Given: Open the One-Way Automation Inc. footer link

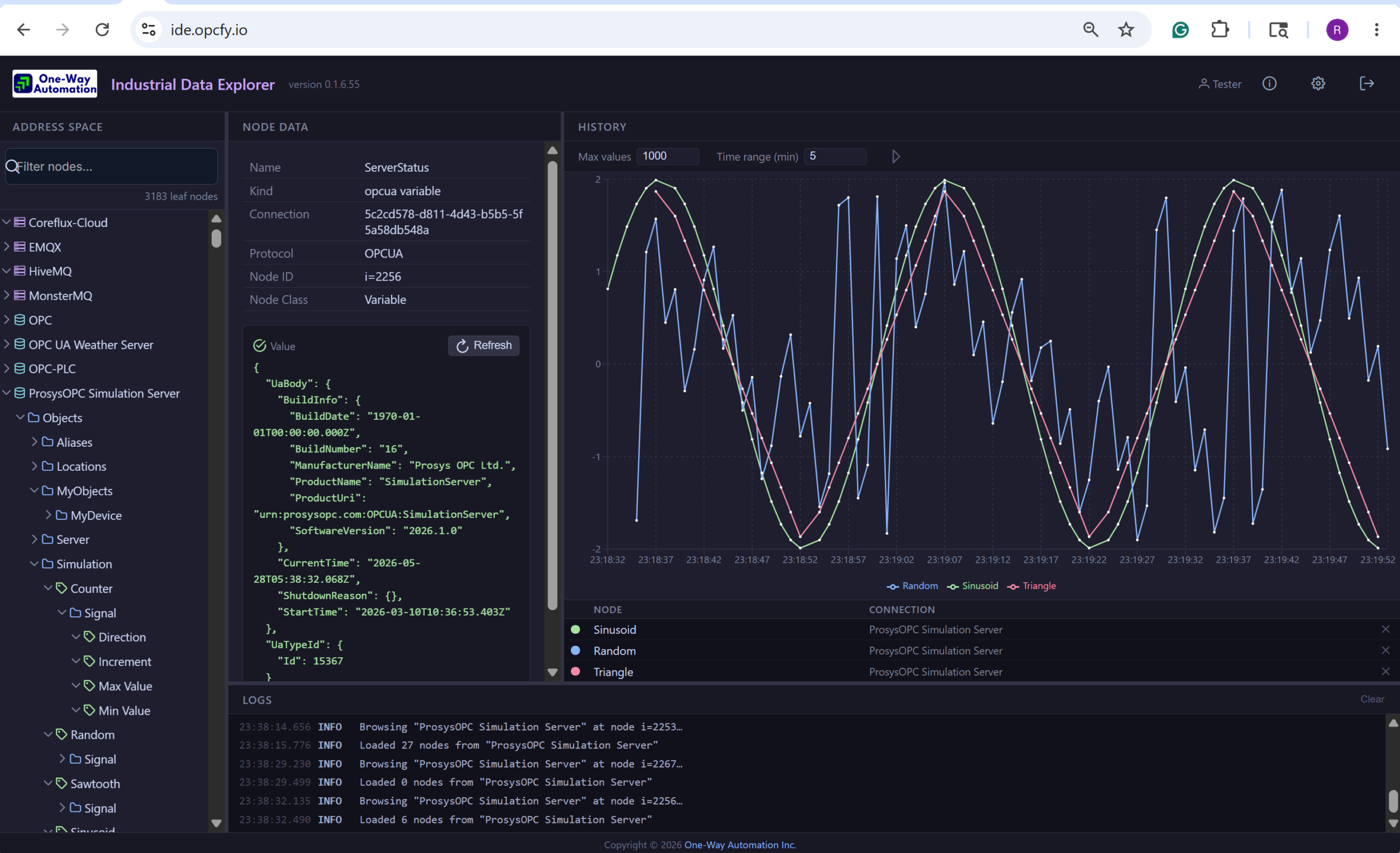Looking at the screenshot, I should coord(740,844).
